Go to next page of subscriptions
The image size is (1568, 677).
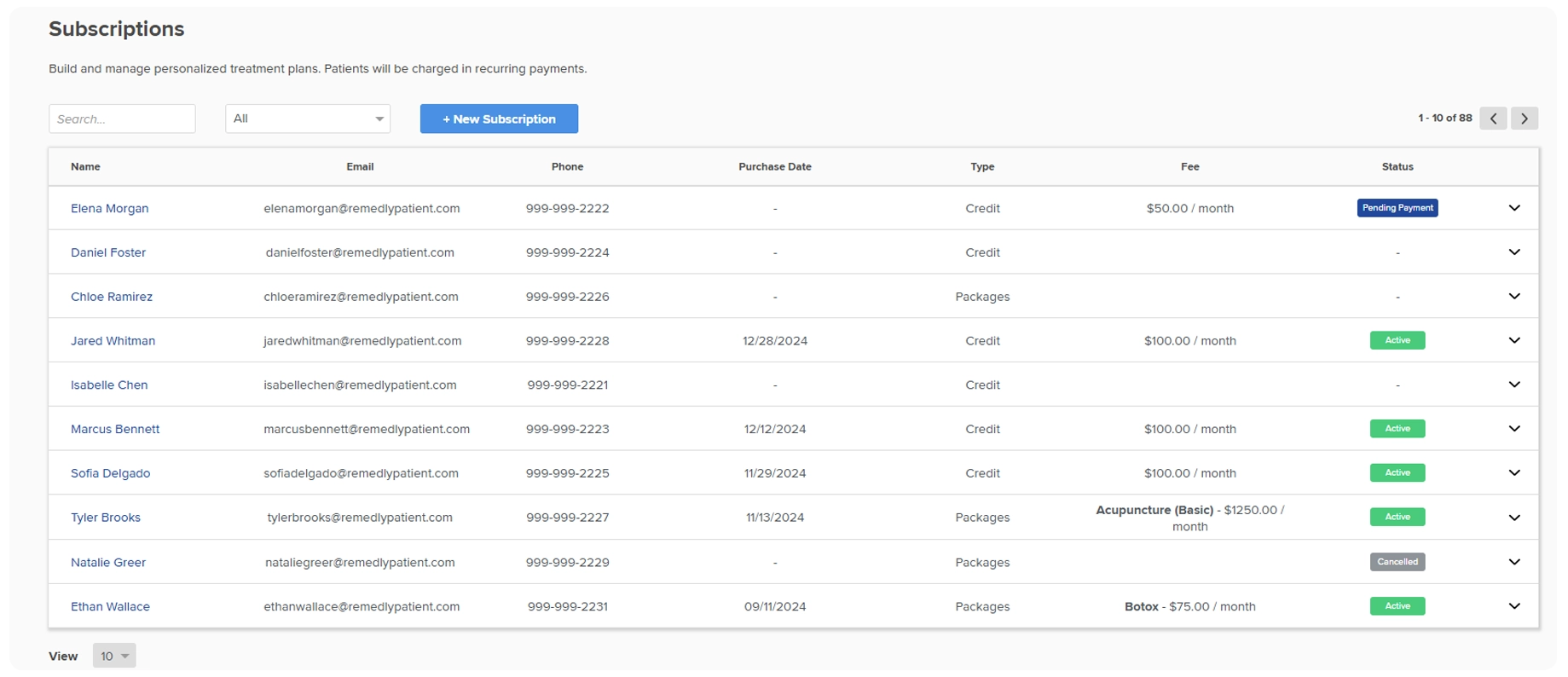click(1524, 119)
